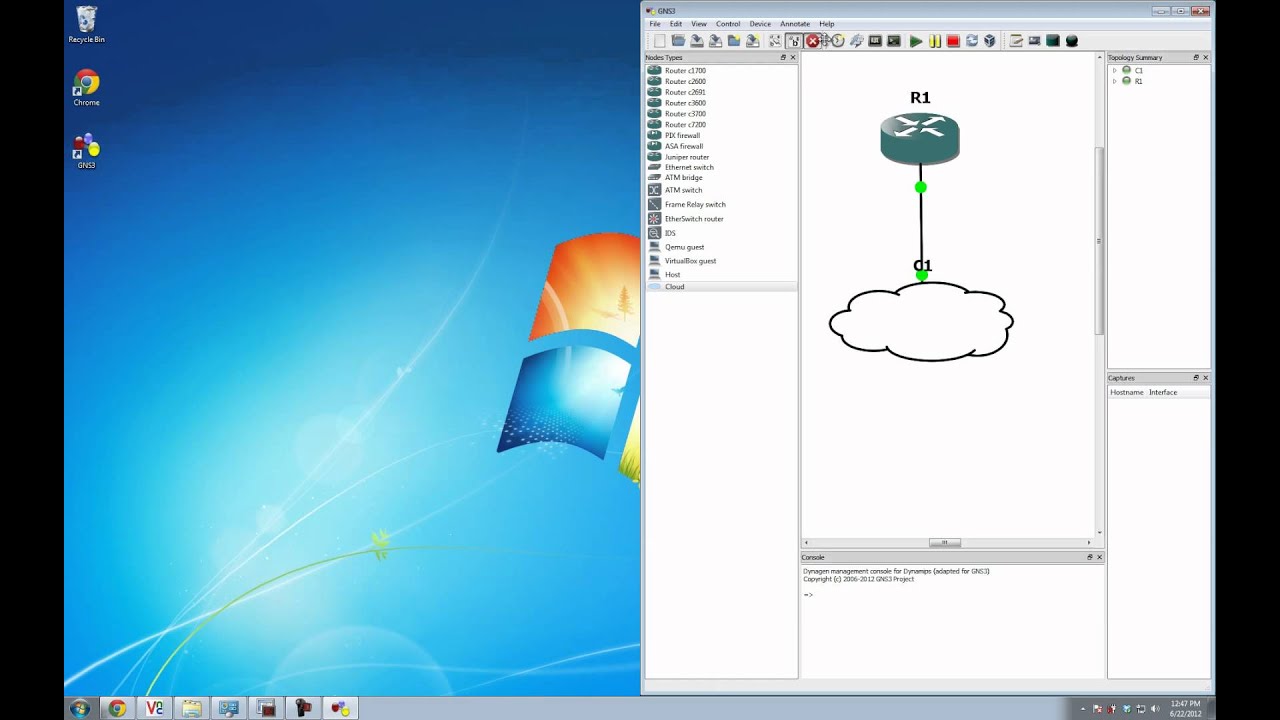Image resolution: width=1280 pixels, height=720 pixels.
Task: Click the VirtualBox cube toolbar icon
Action: [989, 41]
